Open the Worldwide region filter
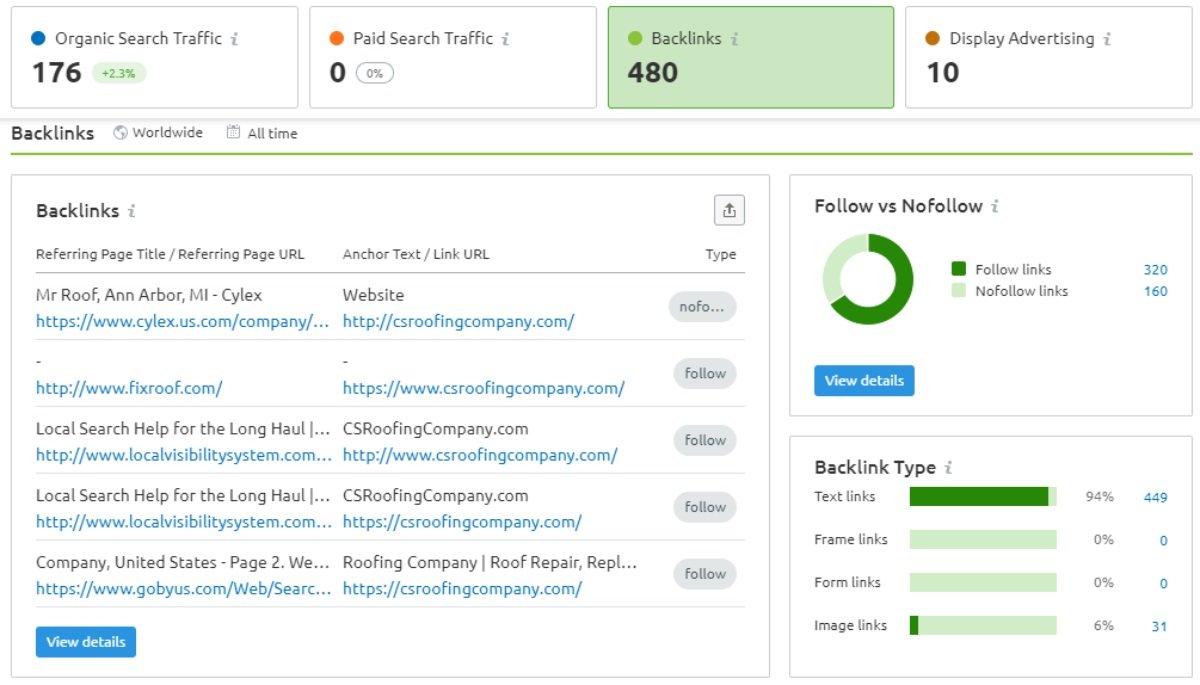This screenshot has height=685, width=1200. coord(158,133)
